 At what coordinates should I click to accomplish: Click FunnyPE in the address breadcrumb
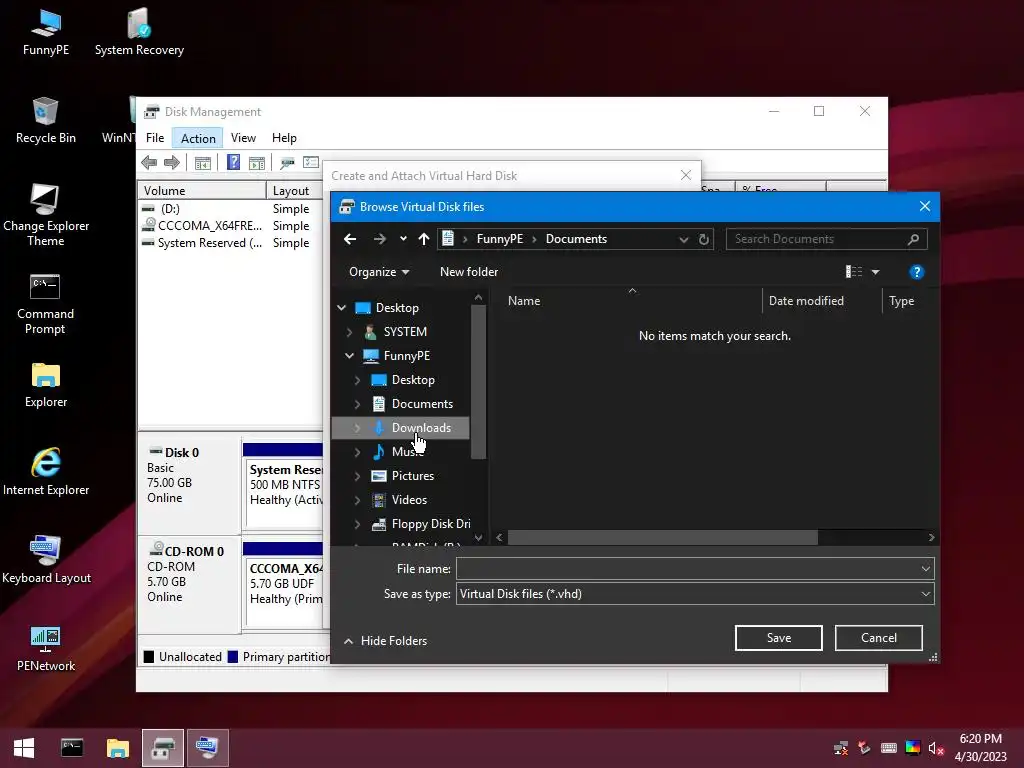pyautogui.click(x=500, y=239)
